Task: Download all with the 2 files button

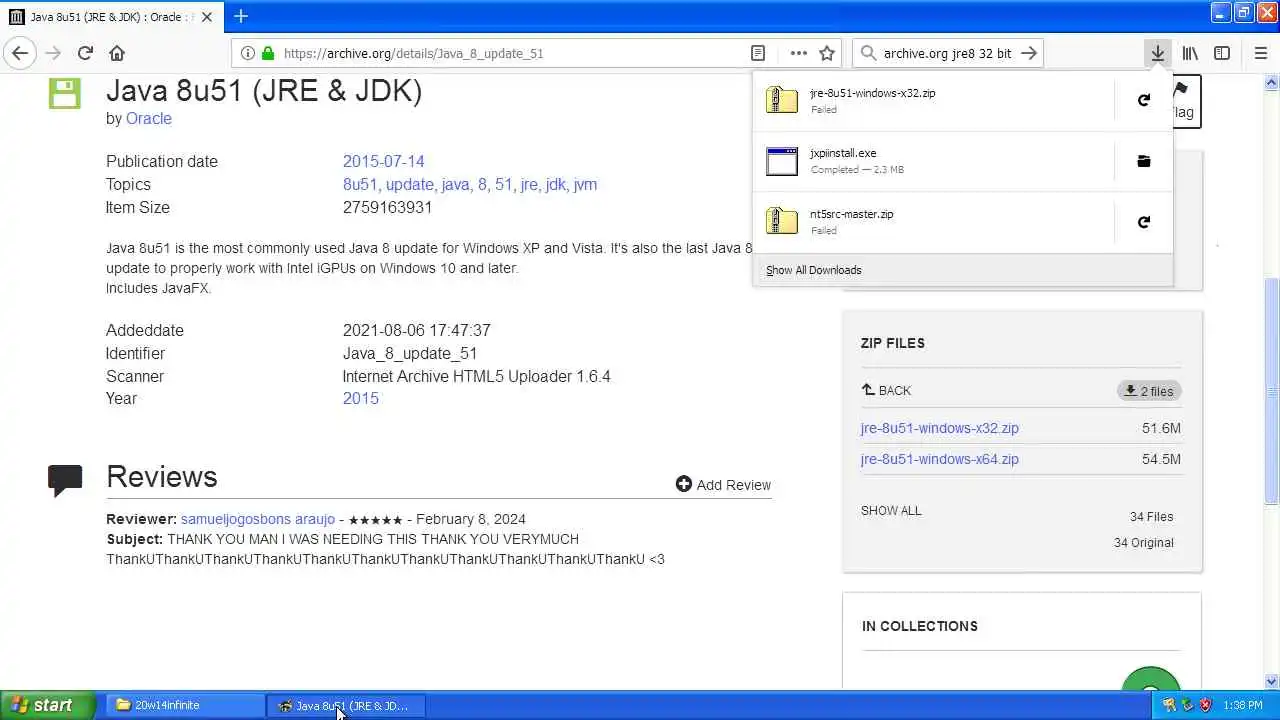Action: pos(1149,391)
